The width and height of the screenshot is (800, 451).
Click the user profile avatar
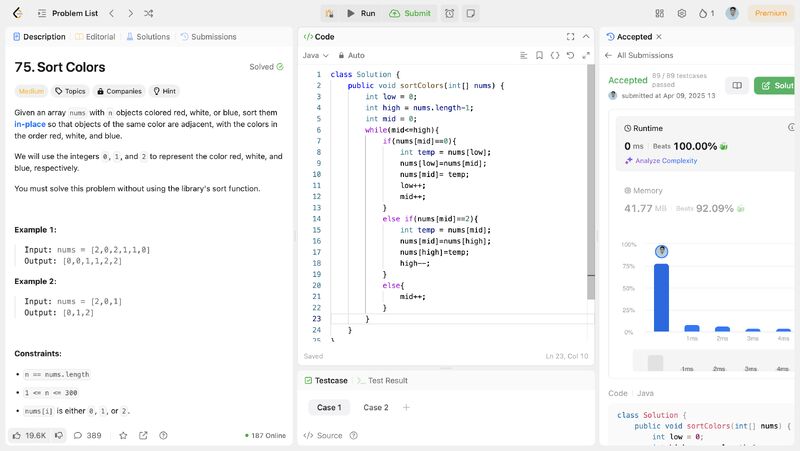tap(733, 13)
